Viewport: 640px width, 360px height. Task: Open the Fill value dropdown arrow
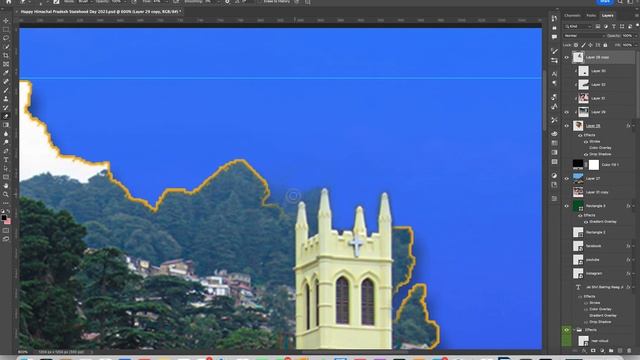(x=636, y=45)
